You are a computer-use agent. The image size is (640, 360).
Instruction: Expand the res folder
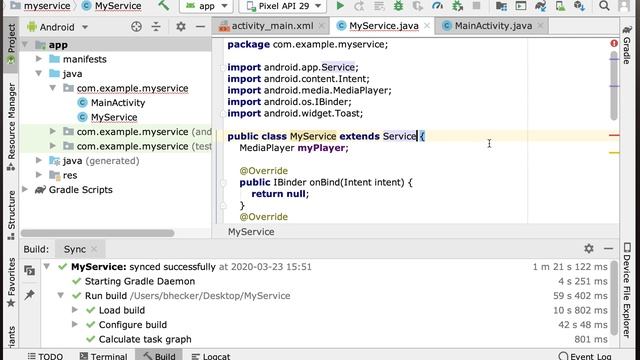click(x=39, y=175)
